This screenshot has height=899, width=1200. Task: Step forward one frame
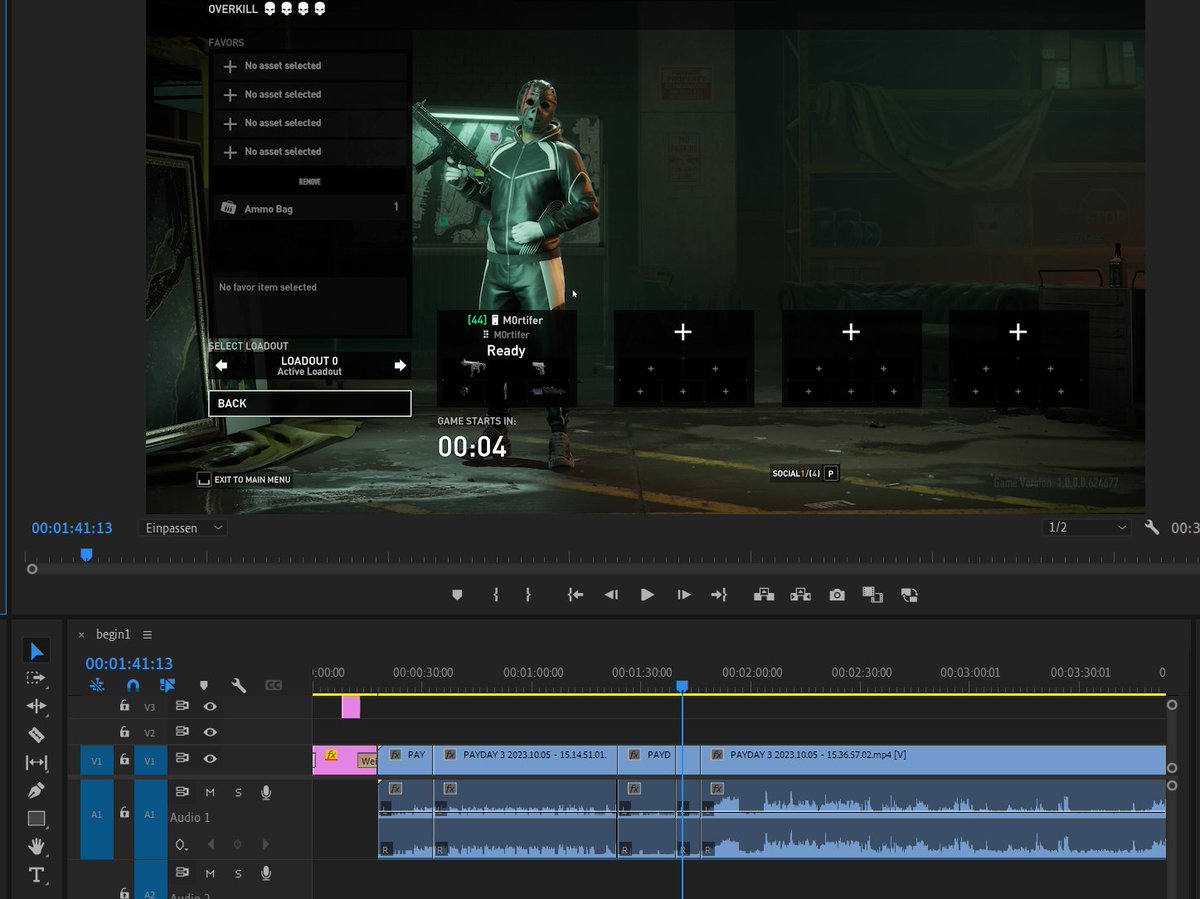click(684, 595)
